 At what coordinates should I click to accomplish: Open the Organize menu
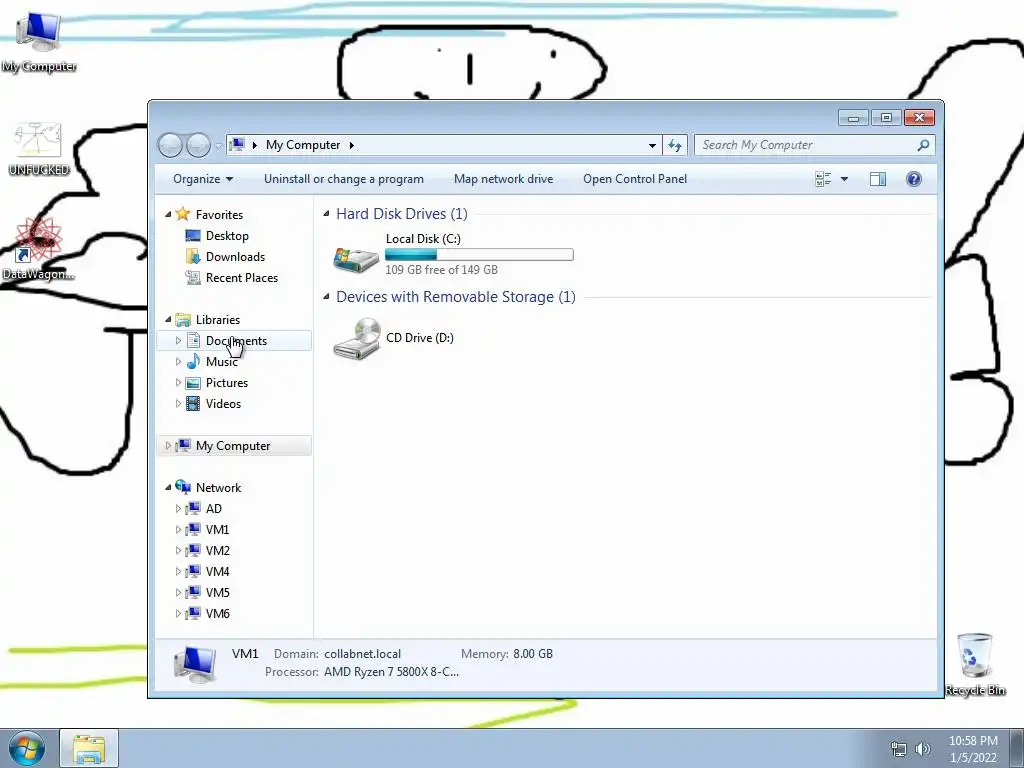[x=202, y=179]
